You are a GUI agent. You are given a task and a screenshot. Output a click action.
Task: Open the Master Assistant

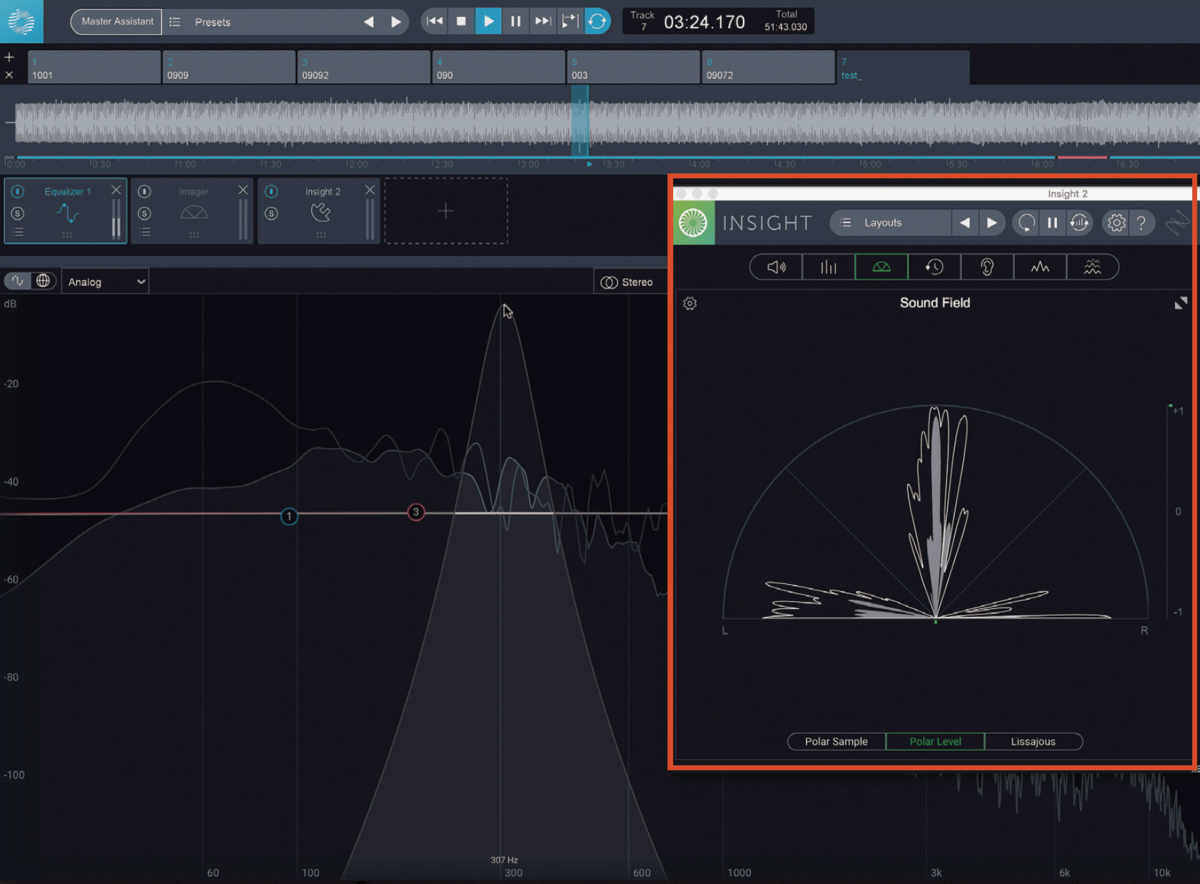(116, 22)
